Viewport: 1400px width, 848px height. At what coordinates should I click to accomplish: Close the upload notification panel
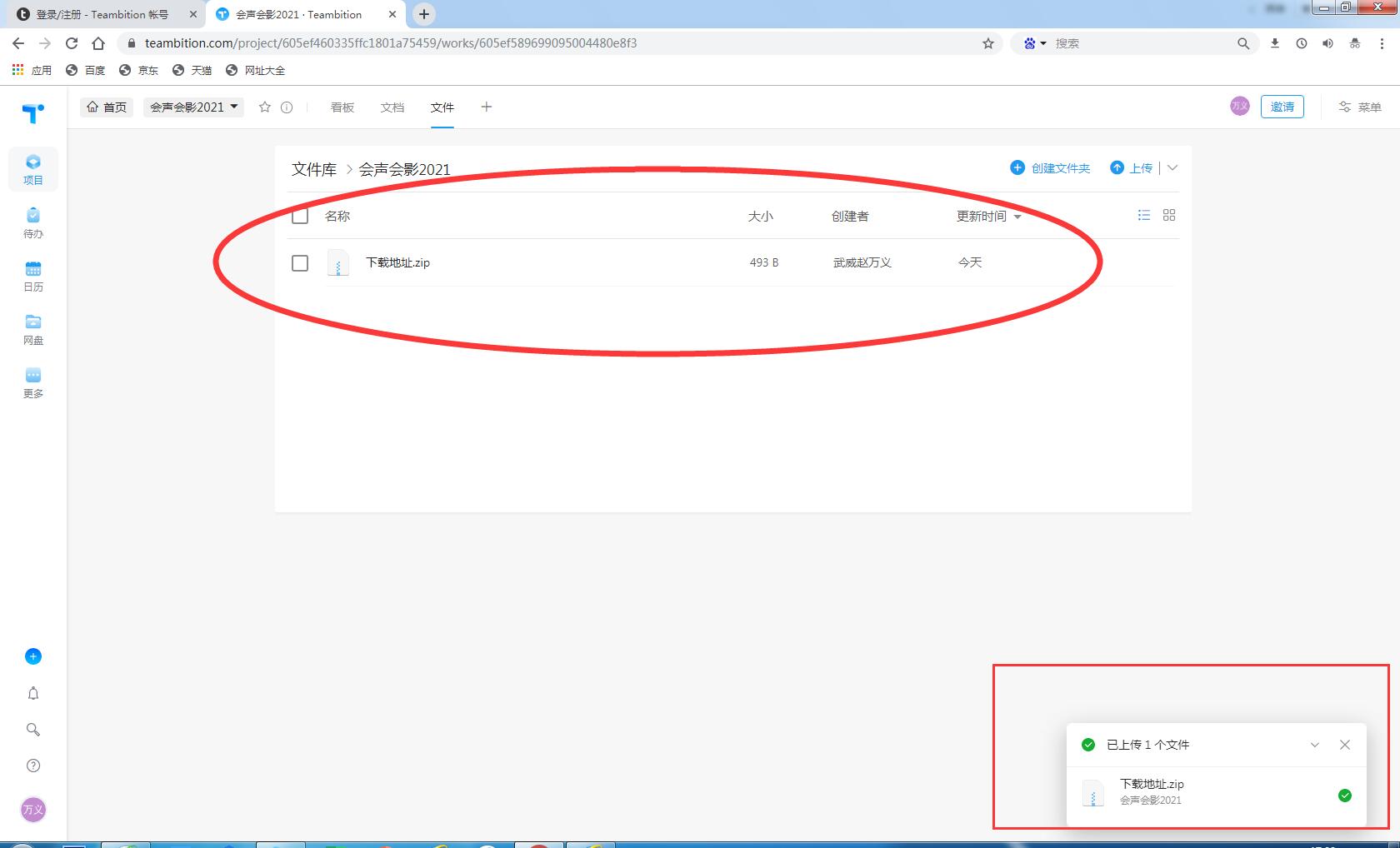point(1345,745)
